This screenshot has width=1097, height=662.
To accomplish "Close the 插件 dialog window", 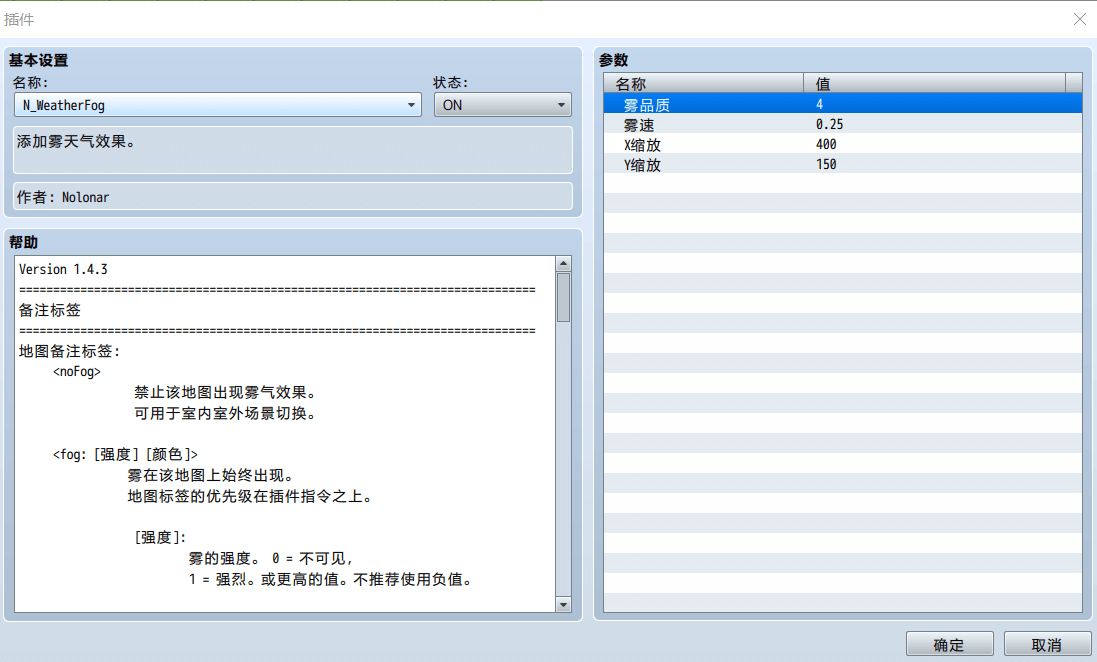I will click(1080, 20).
